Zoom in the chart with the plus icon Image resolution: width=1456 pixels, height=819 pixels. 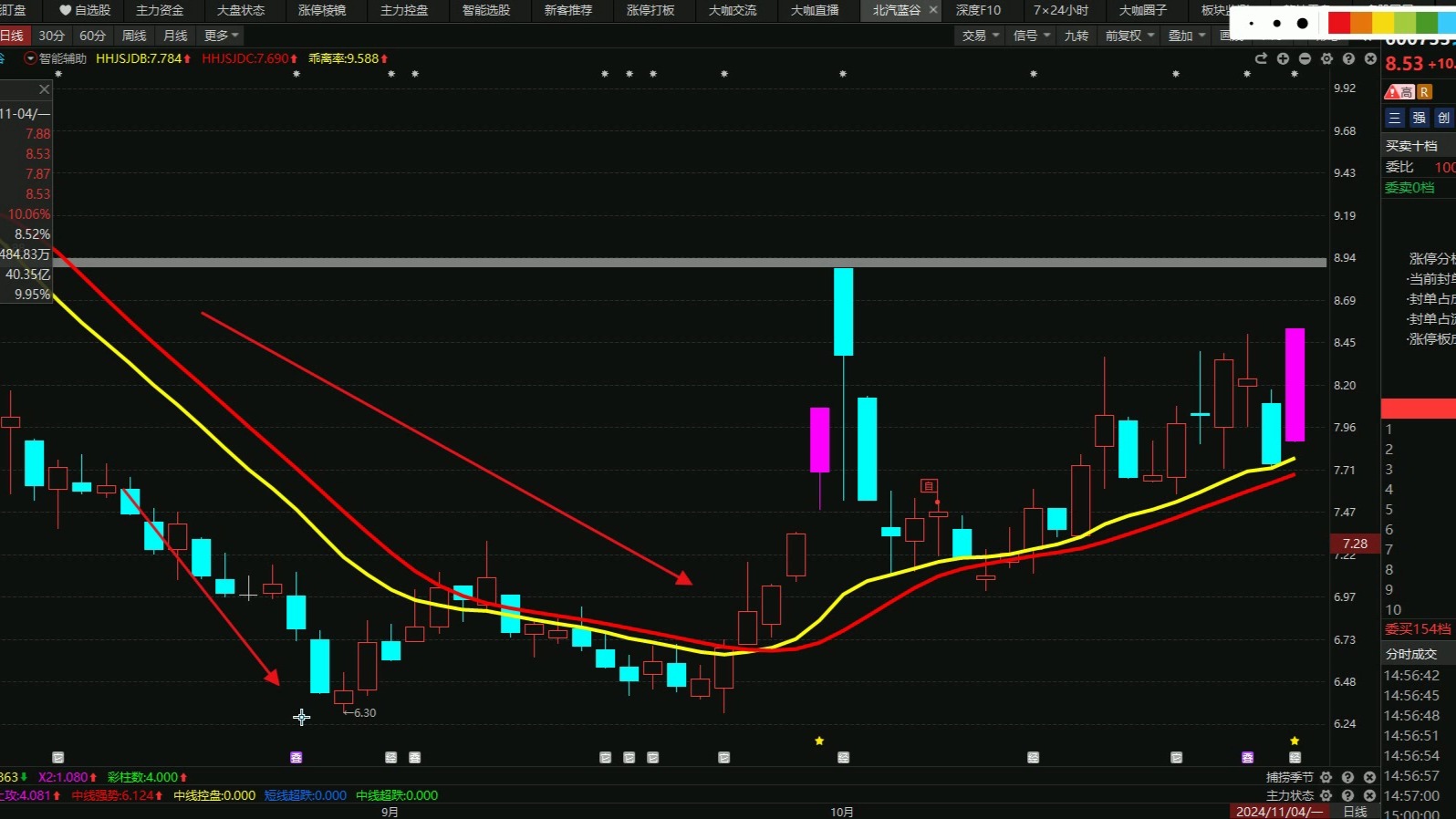1283,58
